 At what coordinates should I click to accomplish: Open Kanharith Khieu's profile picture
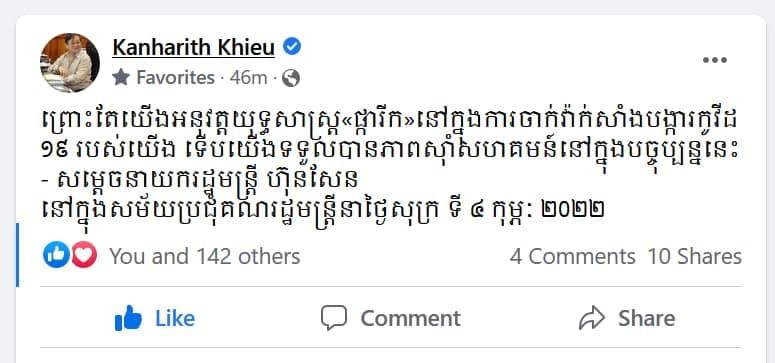pos(70,63)
